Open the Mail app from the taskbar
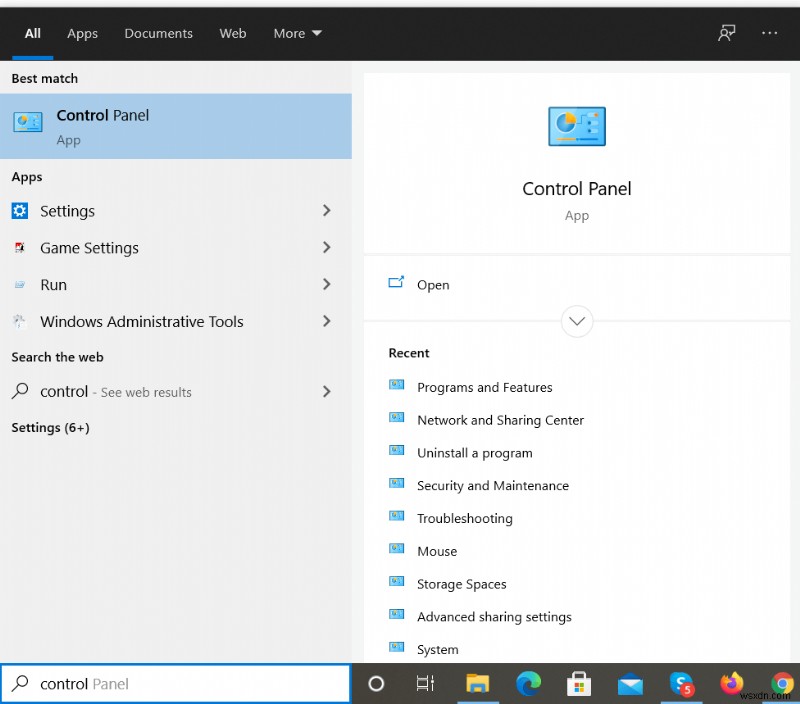The height and width of the screenshot is (704, 800). (x=630, y=684)
